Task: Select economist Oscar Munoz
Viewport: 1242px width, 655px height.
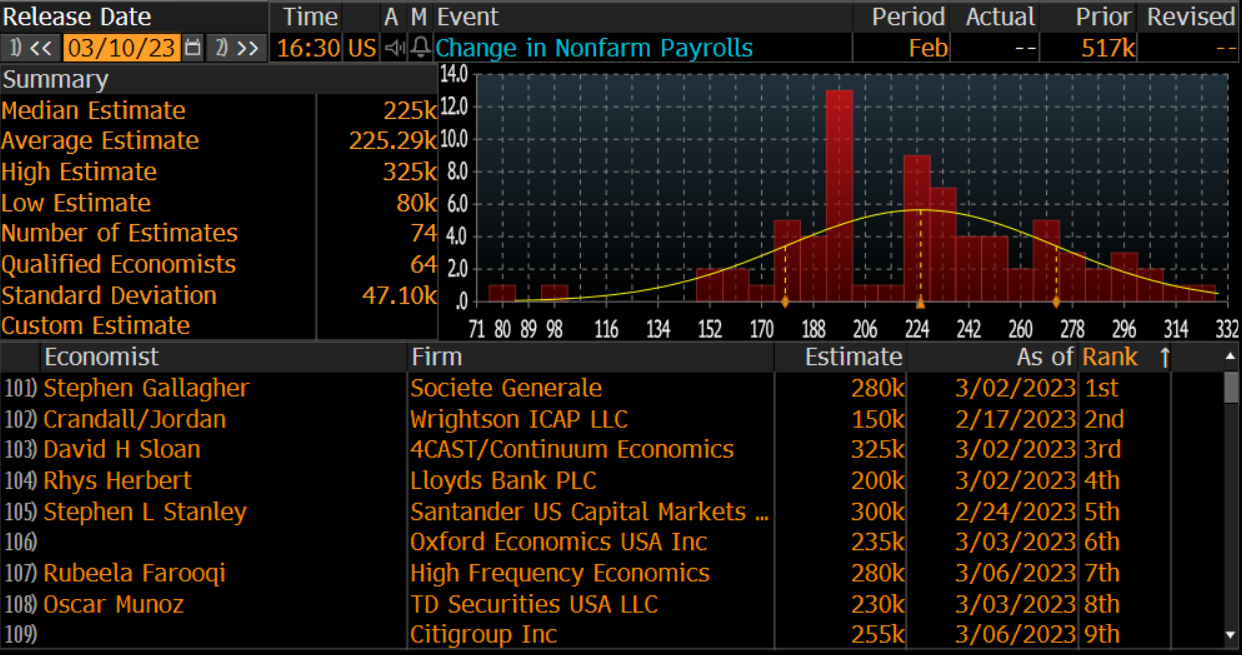Action: (x=114, y=604)
